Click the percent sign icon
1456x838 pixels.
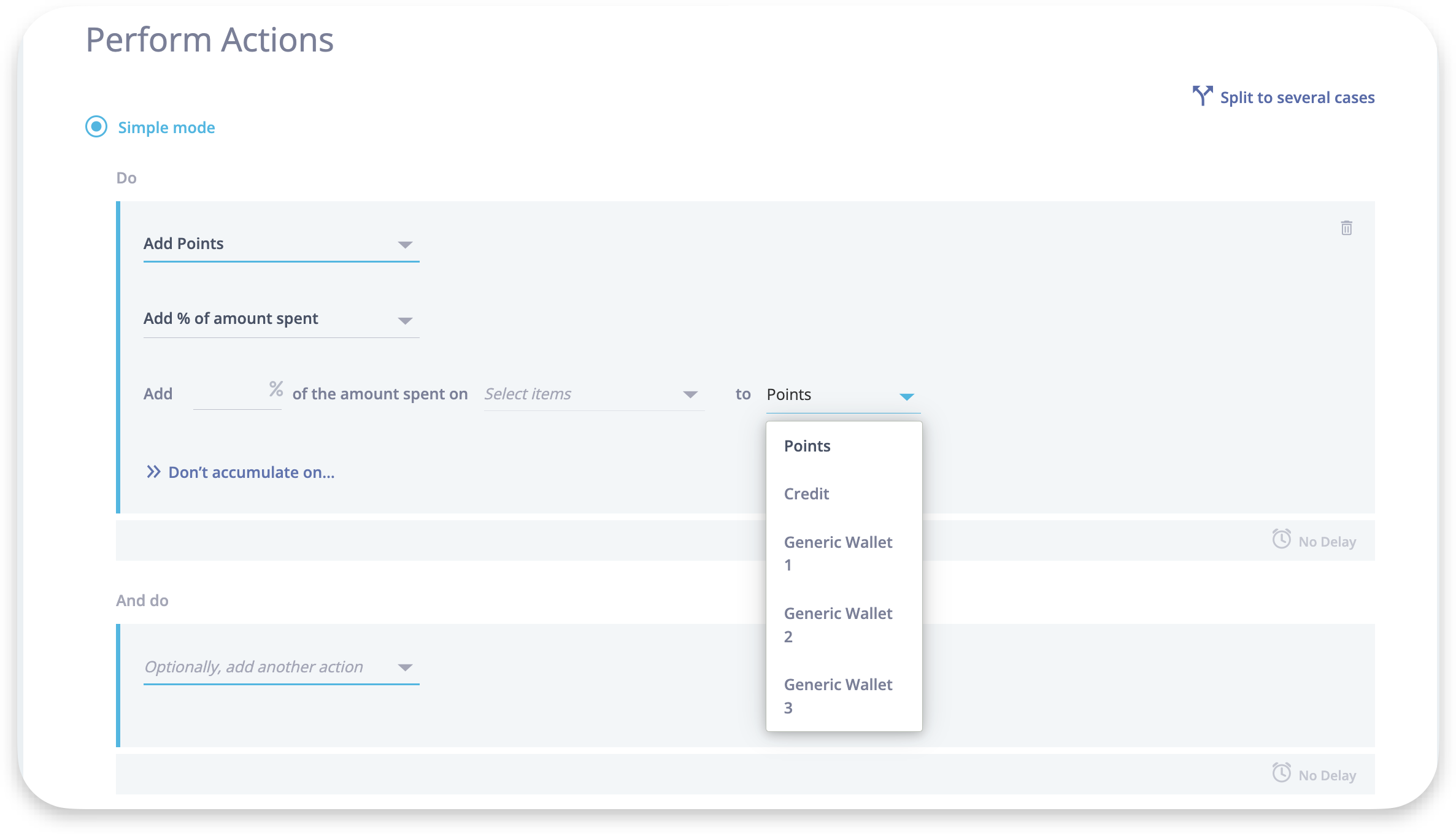click(x=276, y=389)
